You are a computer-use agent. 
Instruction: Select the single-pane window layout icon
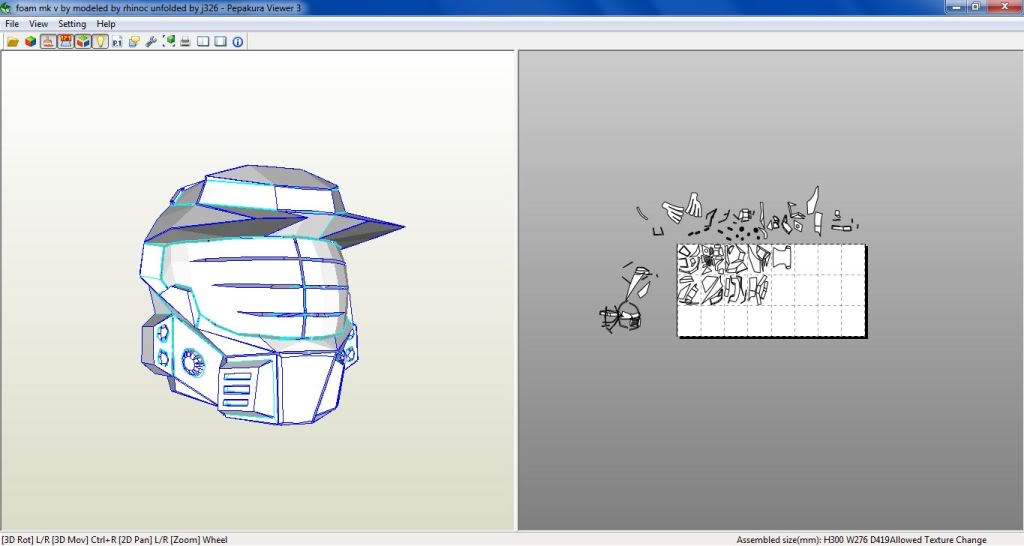(x=221, y=42)
